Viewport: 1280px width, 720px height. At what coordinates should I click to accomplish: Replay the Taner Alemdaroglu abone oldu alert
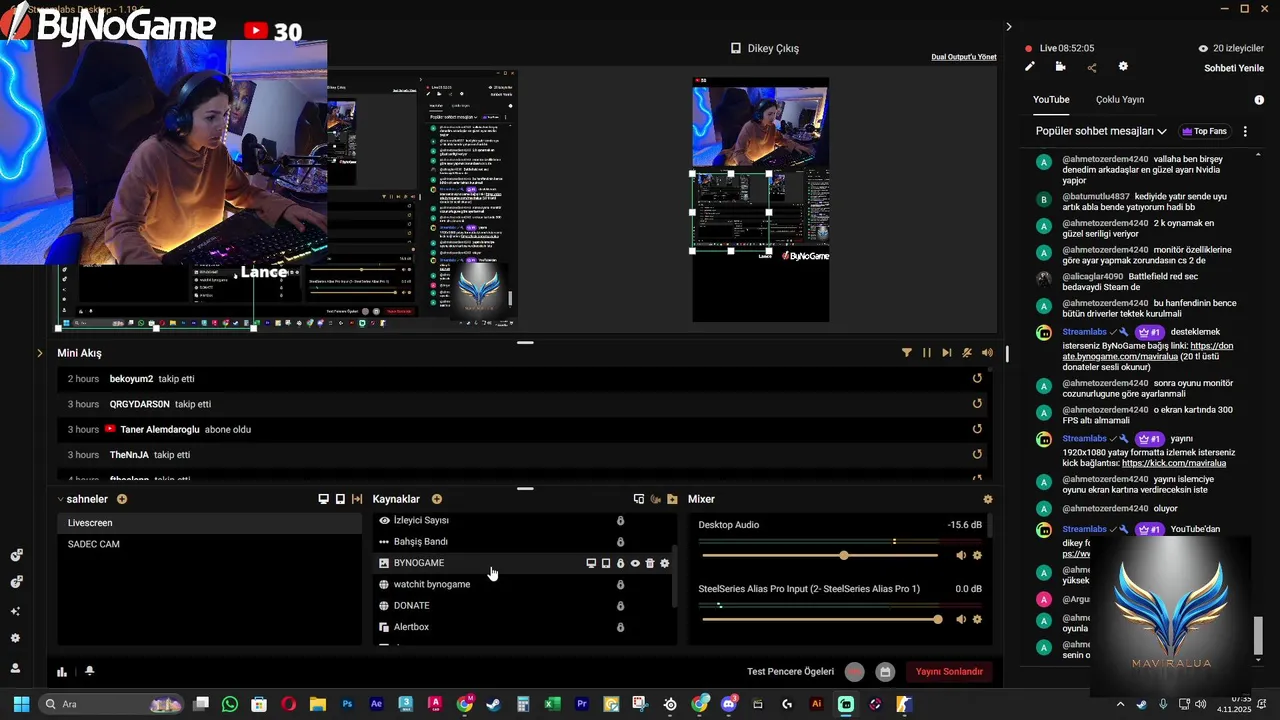coord(977,429)
